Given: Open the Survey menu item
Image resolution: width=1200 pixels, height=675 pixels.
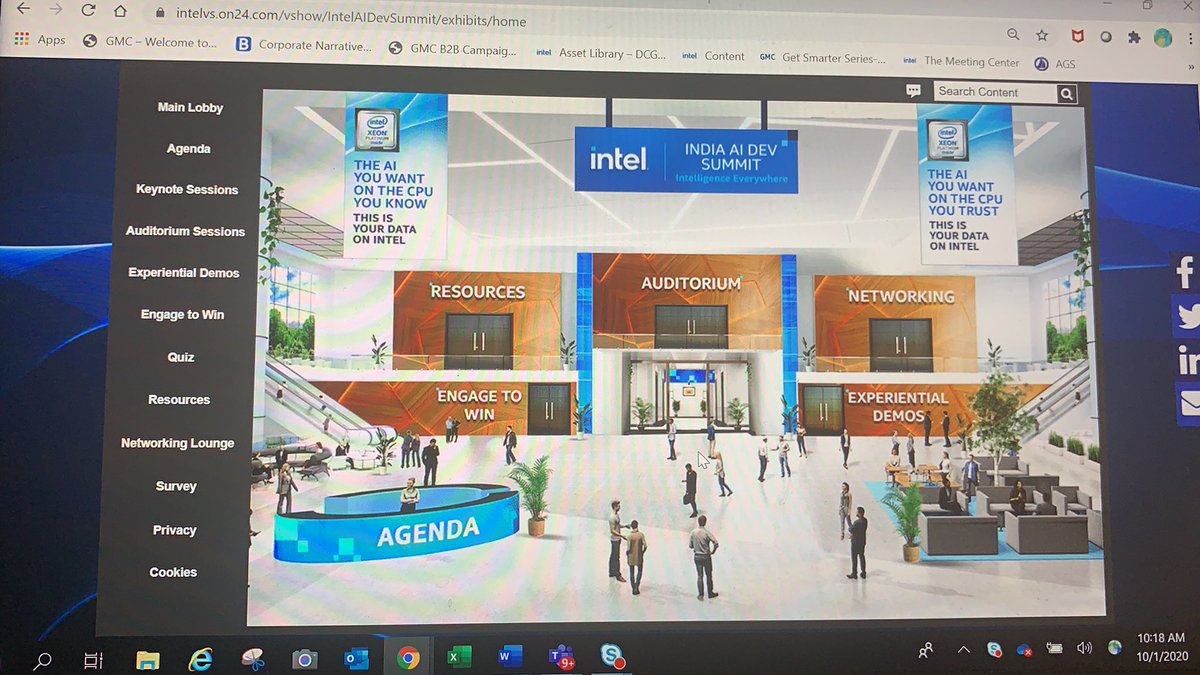Looking at the screenshot, I should tap(176, 486).
